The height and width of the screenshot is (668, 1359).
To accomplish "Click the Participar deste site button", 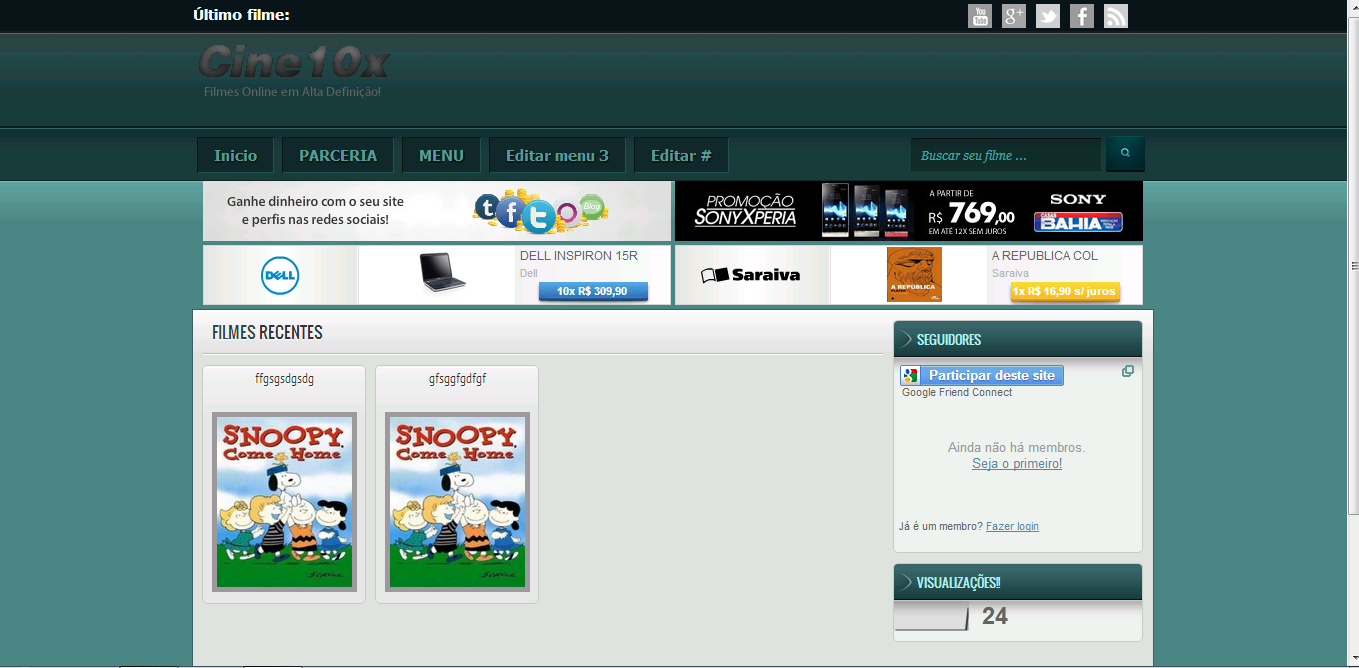I will (982, 375).
